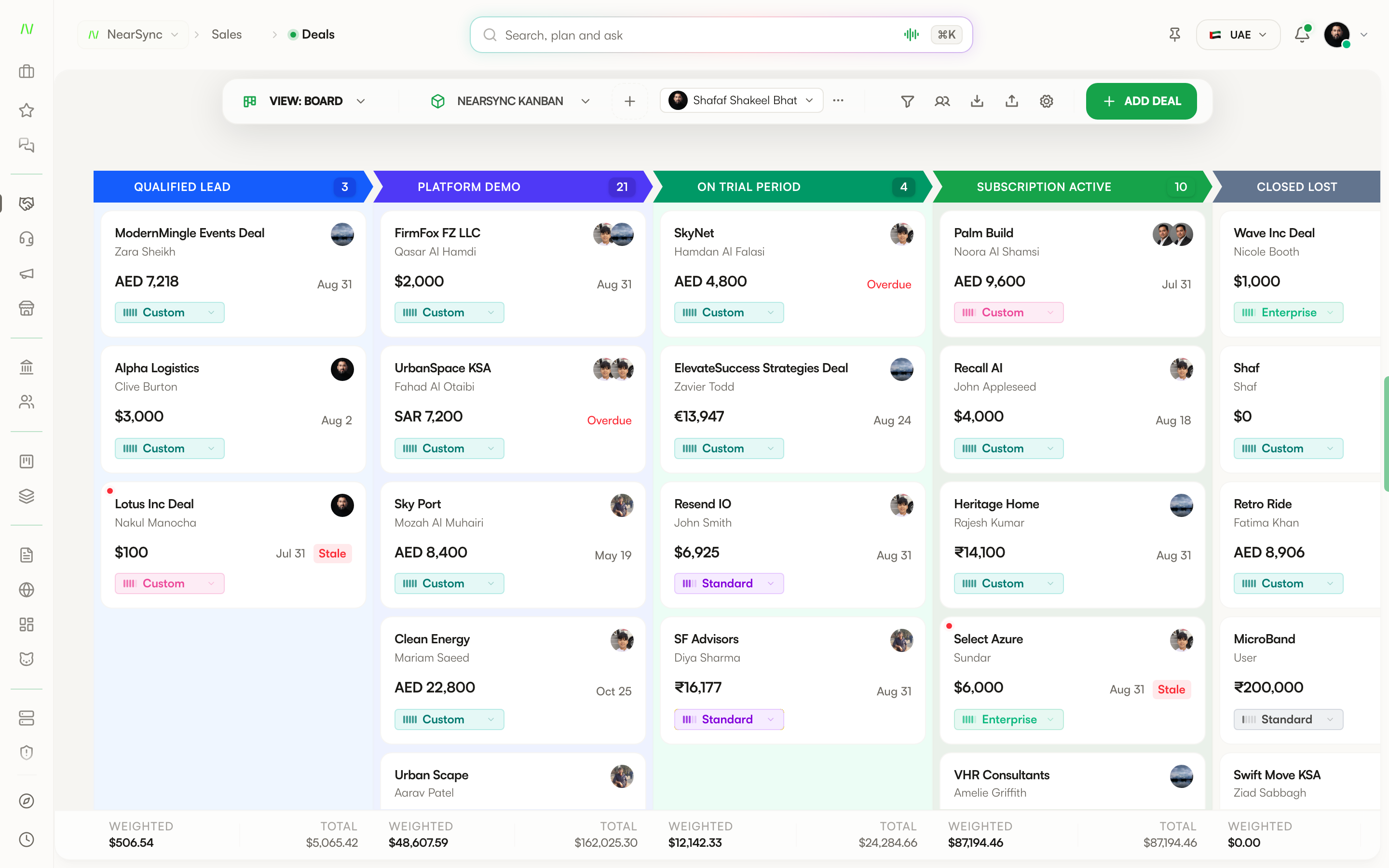Open the shield security sidebar icon
Image resolution: width=1389 pixels, height=868 pixels.
[x=27, y=753]
